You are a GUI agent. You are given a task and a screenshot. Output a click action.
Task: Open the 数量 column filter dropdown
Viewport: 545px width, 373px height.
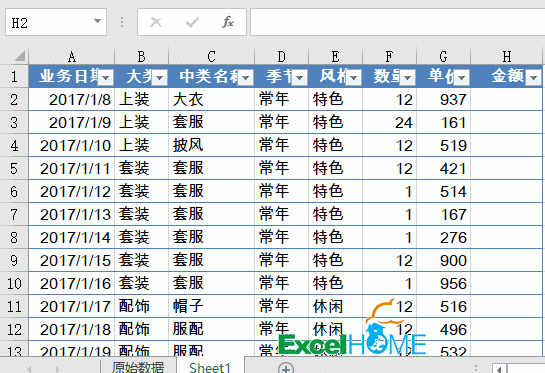click(407, 78)
